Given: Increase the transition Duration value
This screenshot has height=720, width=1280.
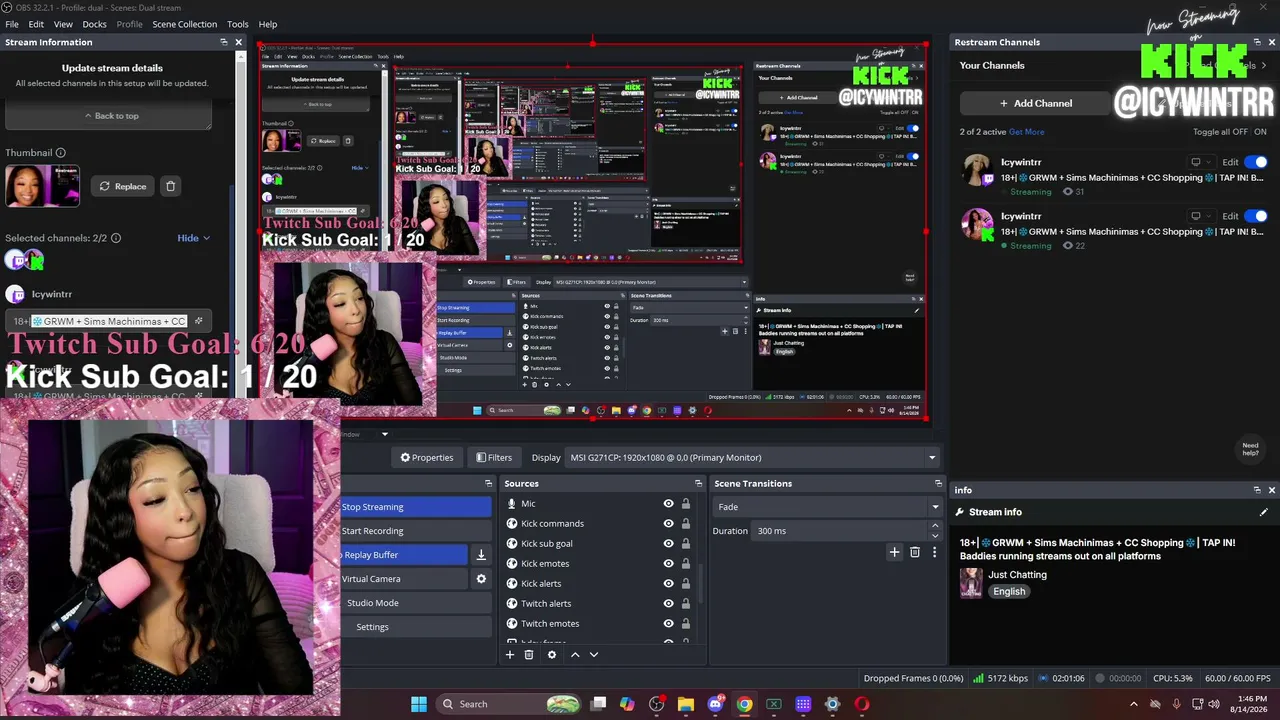Looking at the screenshot, I should click(x=935, y=526).
